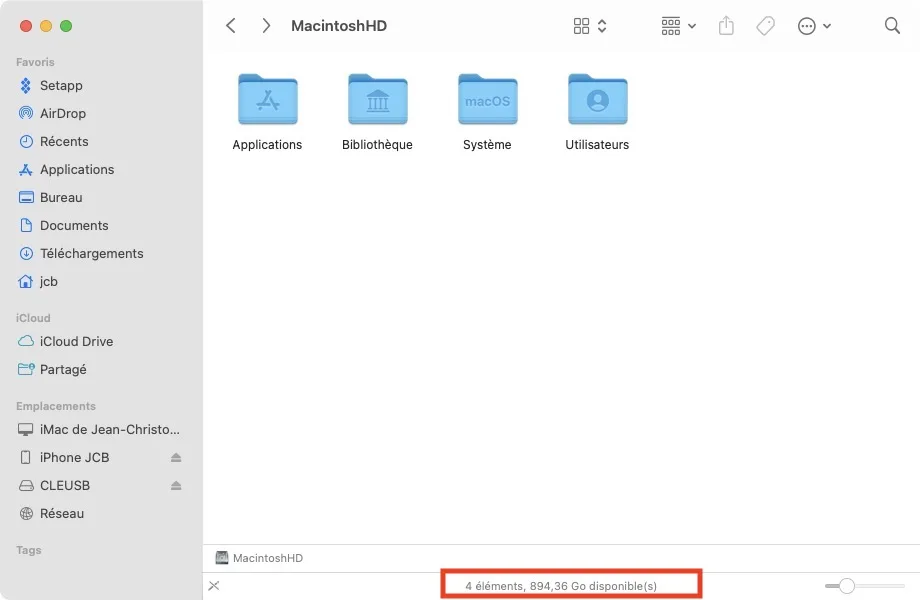Open the Système macOS folder icon
The width and height of the screenshot is (920, 600).
coord(488,99)
